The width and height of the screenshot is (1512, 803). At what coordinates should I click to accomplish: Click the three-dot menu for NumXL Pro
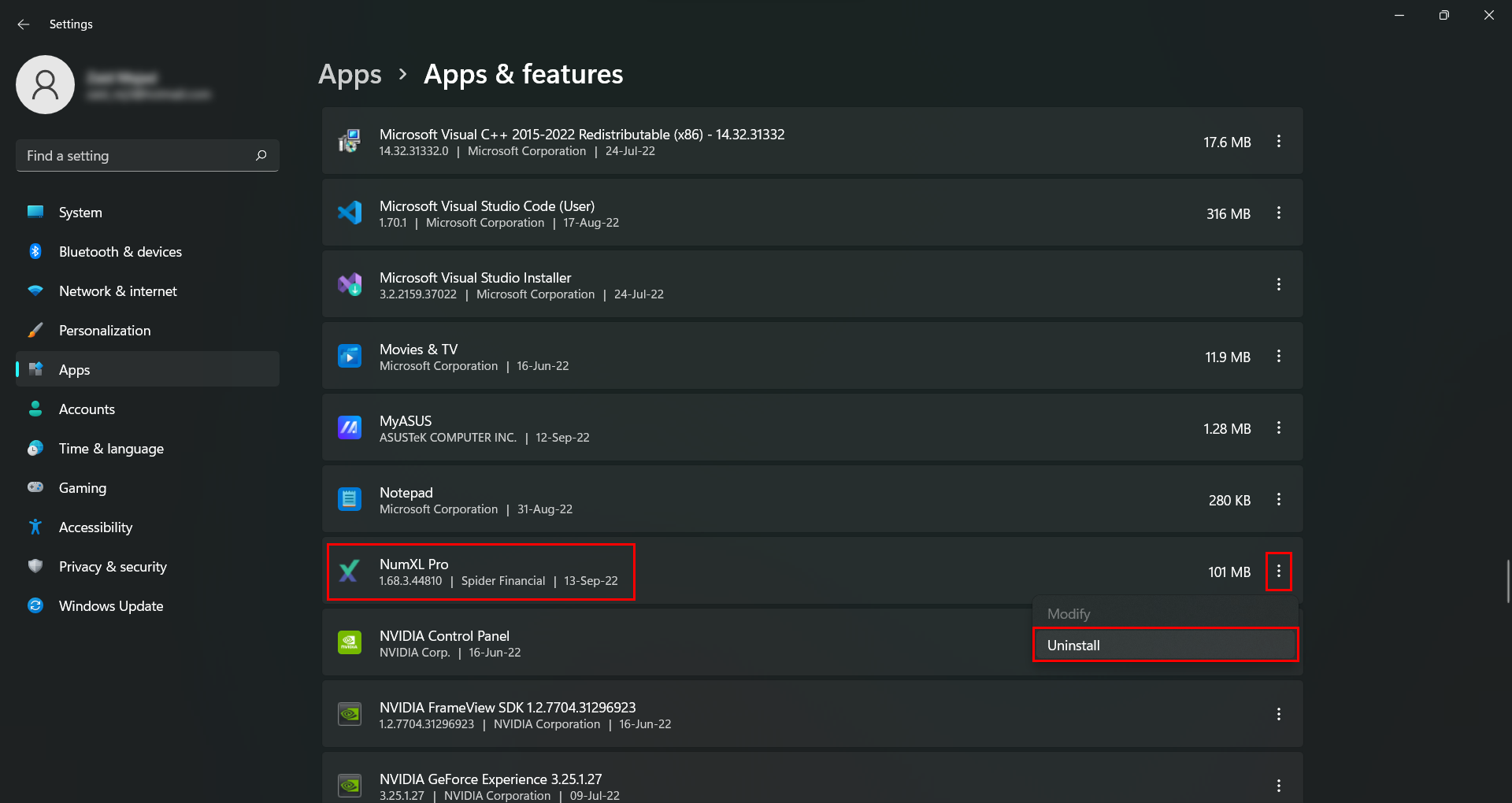click(x=1279, y=571)
